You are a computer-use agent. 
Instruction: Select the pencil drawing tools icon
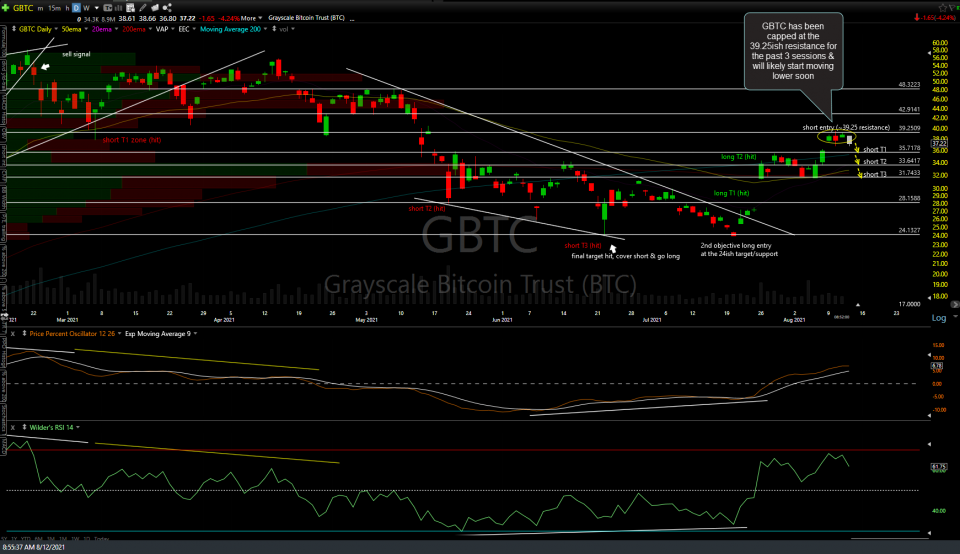(x=143, y=8)
